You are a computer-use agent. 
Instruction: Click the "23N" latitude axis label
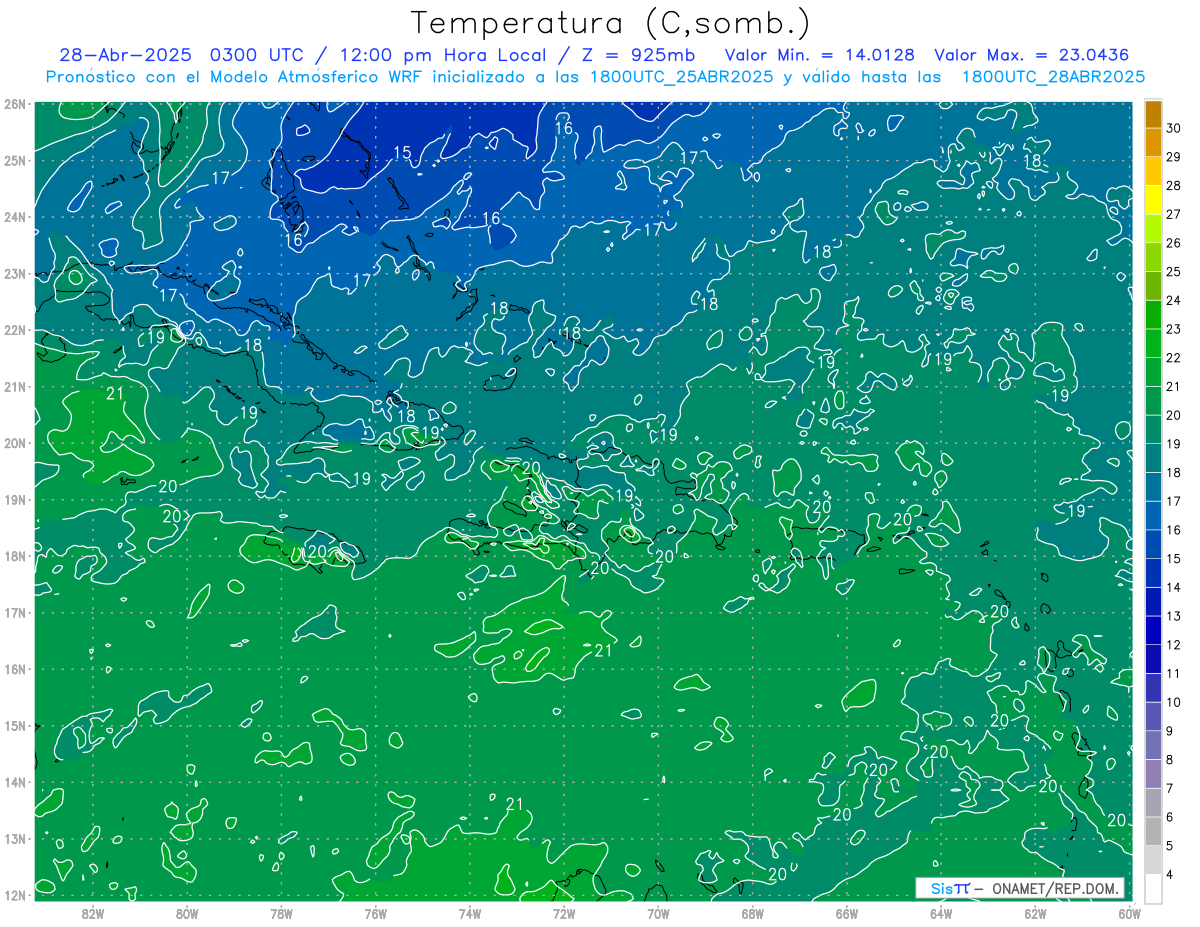point(15,274)
